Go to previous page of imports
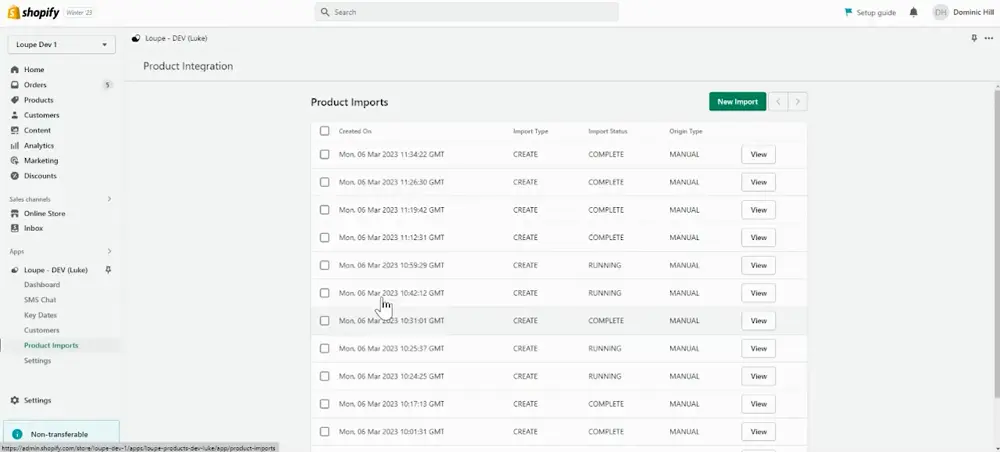1000x452 pixels. 778,101
